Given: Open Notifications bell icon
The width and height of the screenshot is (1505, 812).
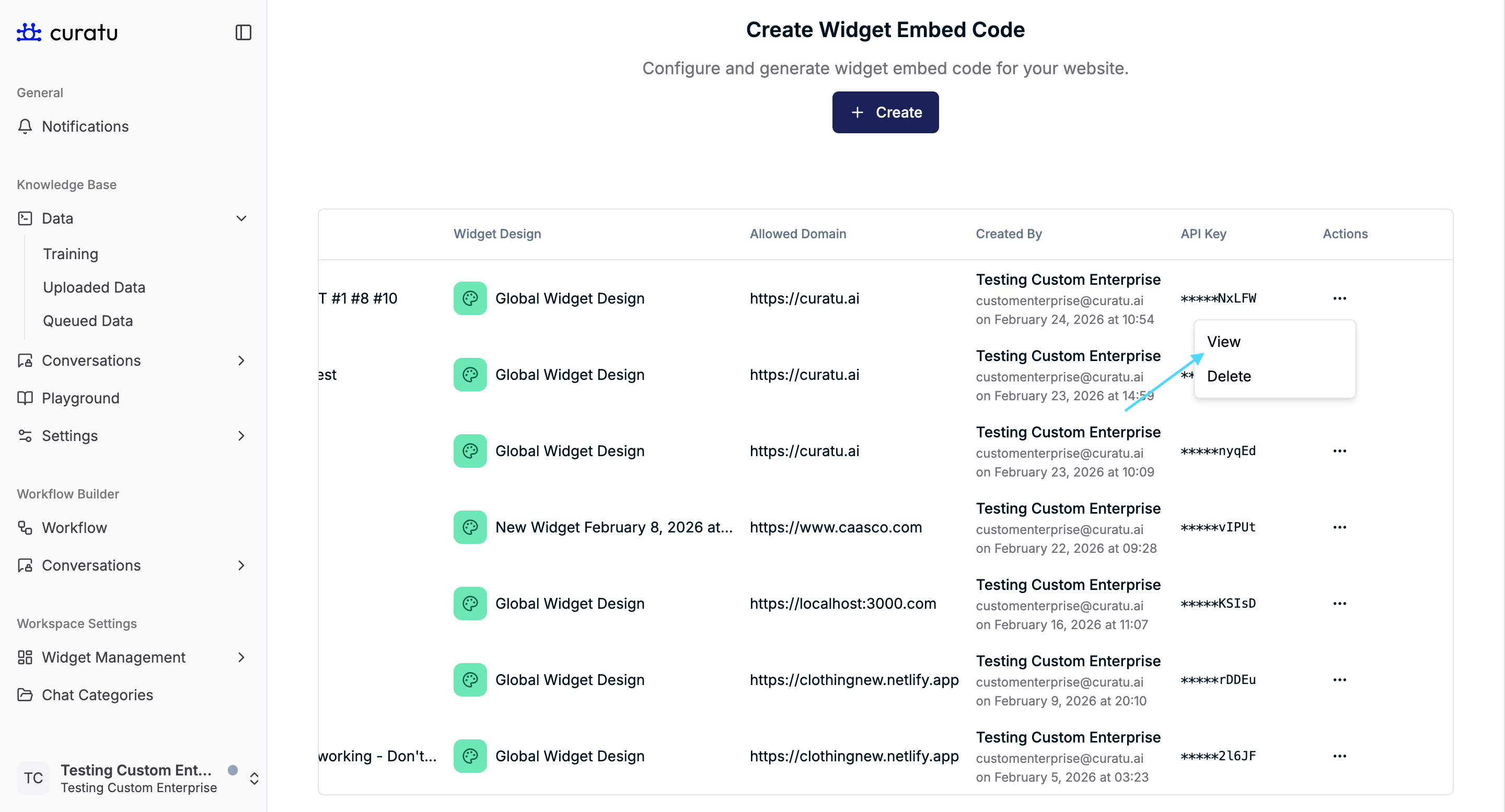Looking at the screenshot, I should (25, 126).
